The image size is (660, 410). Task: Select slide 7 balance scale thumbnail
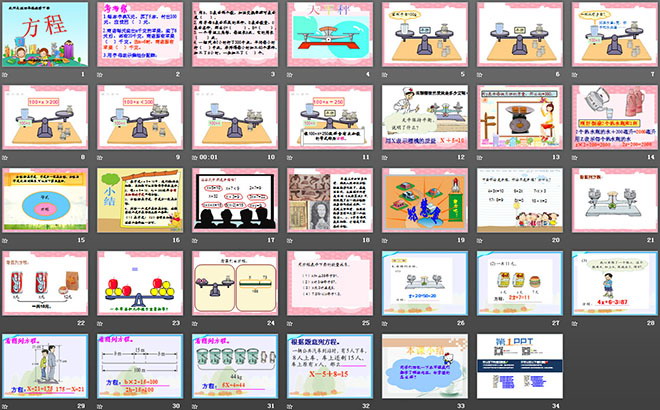615,35
